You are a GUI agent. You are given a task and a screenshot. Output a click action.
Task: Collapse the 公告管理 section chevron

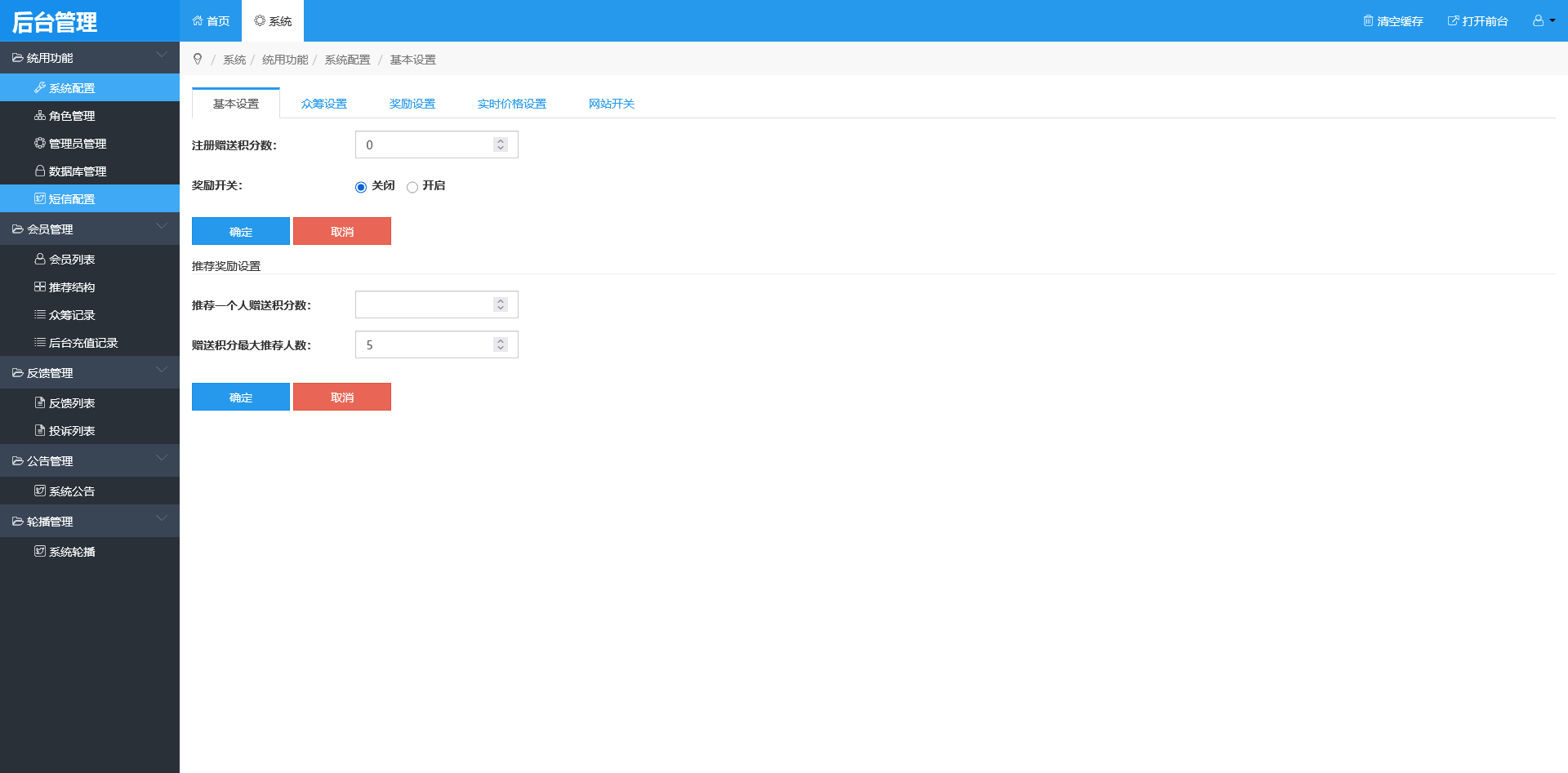162,459
